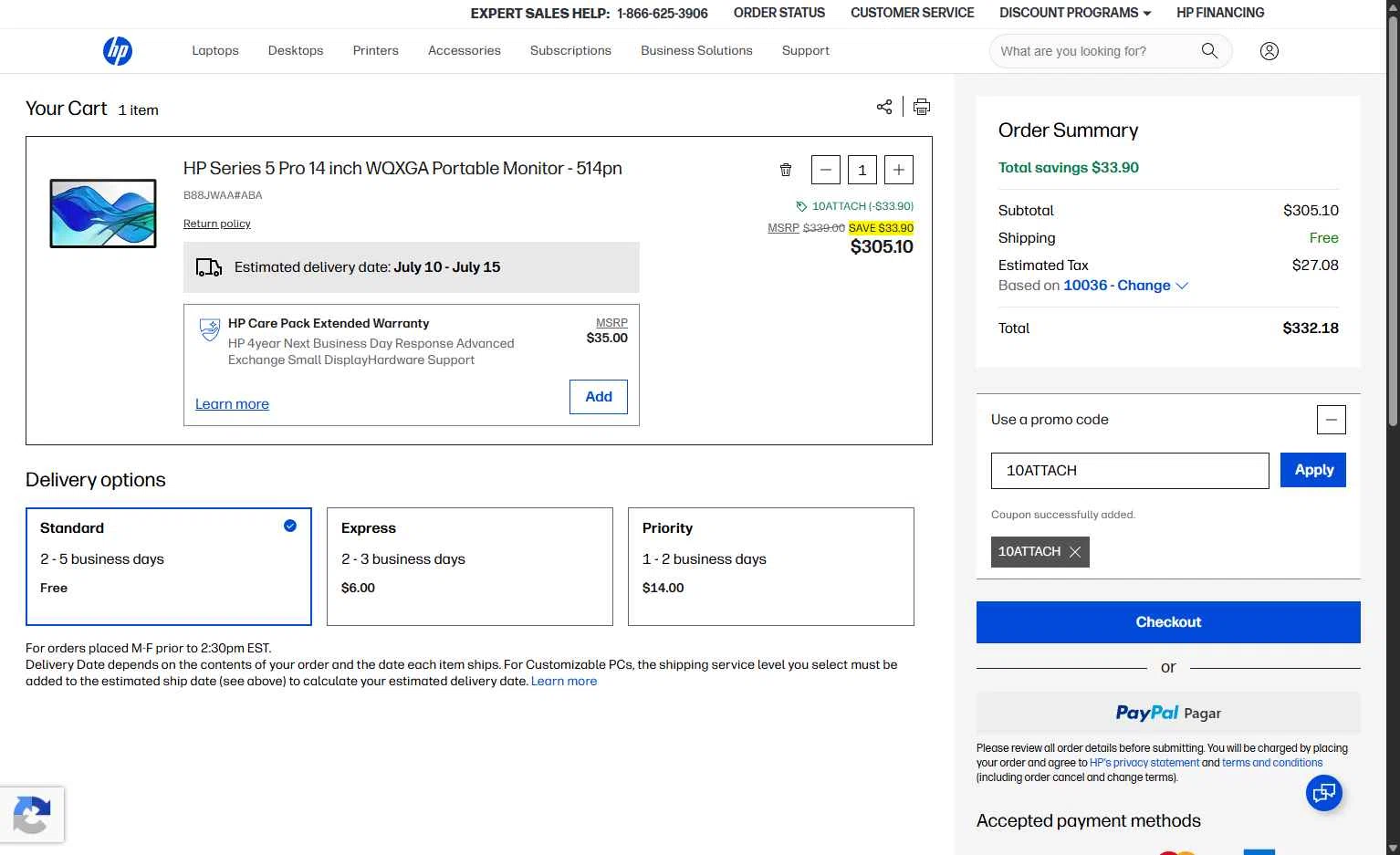The image size is (1400, 855).
Task: Click the 1-866-625-3906 sales number
Action: [x=663, y=14]
